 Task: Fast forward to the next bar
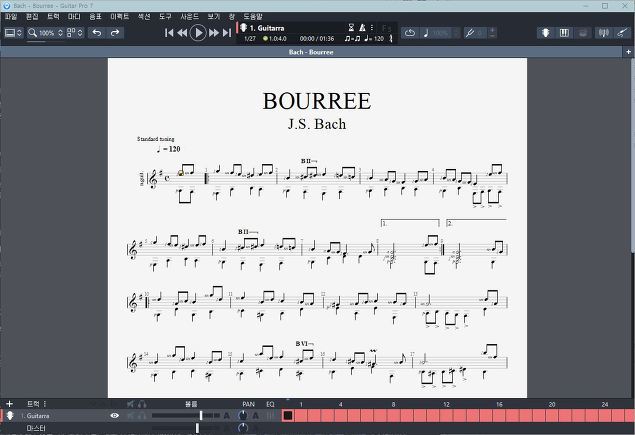213,33
